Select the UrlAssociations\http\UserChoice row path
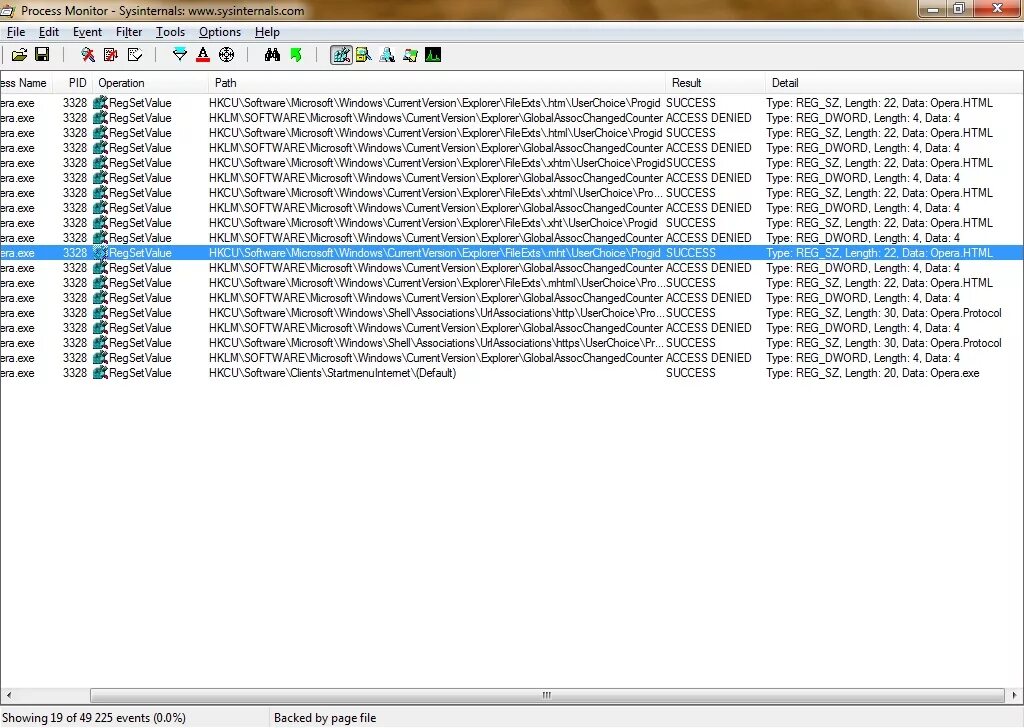 [436, 313]
